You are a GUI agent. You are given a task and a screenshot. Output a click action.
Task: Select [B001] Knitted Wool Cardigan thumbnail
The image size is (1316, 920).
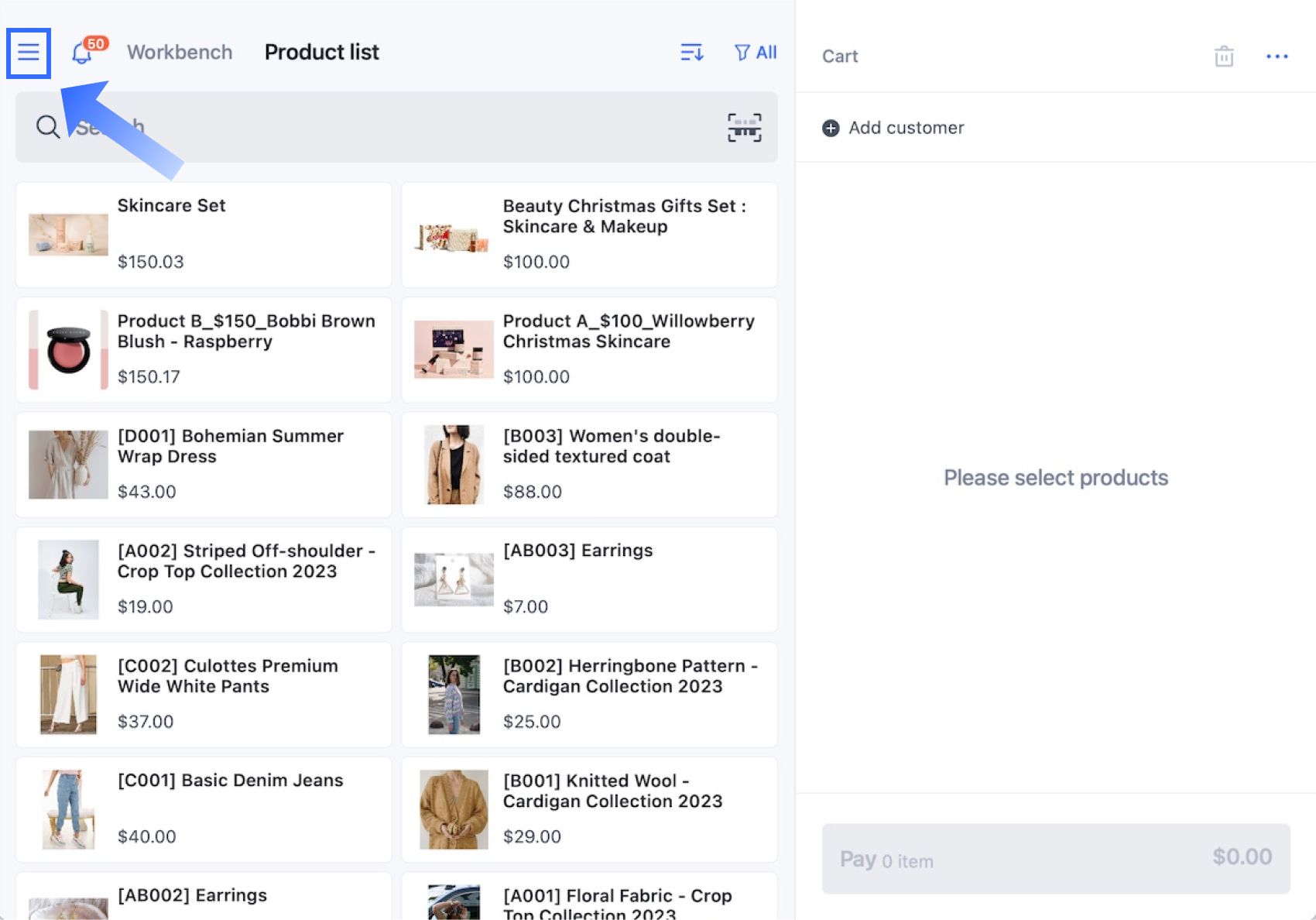coord(454,809)
